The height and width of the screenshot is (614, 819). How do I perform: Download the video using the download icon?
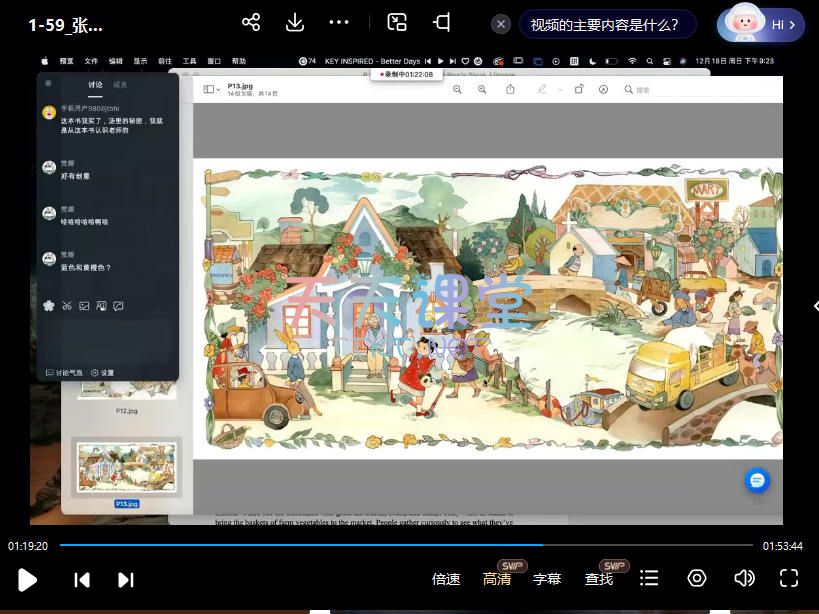pyautogui.click(x=295, y=23)
